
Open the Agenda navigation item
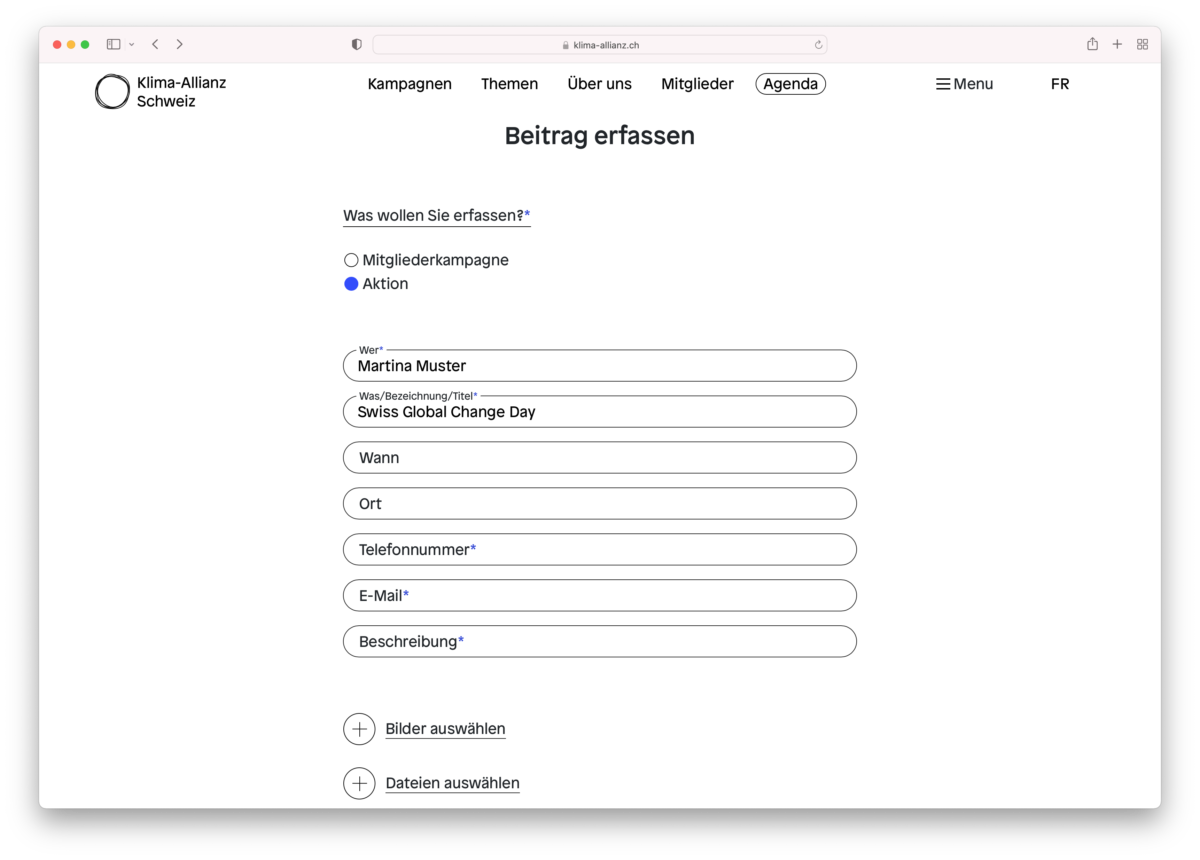click(x=790, y=84)
